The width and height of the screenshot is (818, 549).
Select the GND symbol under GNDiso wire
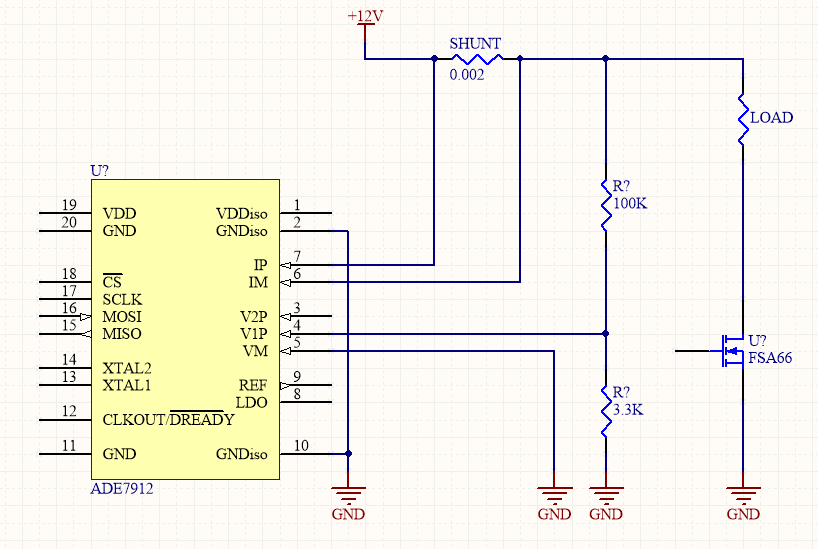tap(348, 495)
